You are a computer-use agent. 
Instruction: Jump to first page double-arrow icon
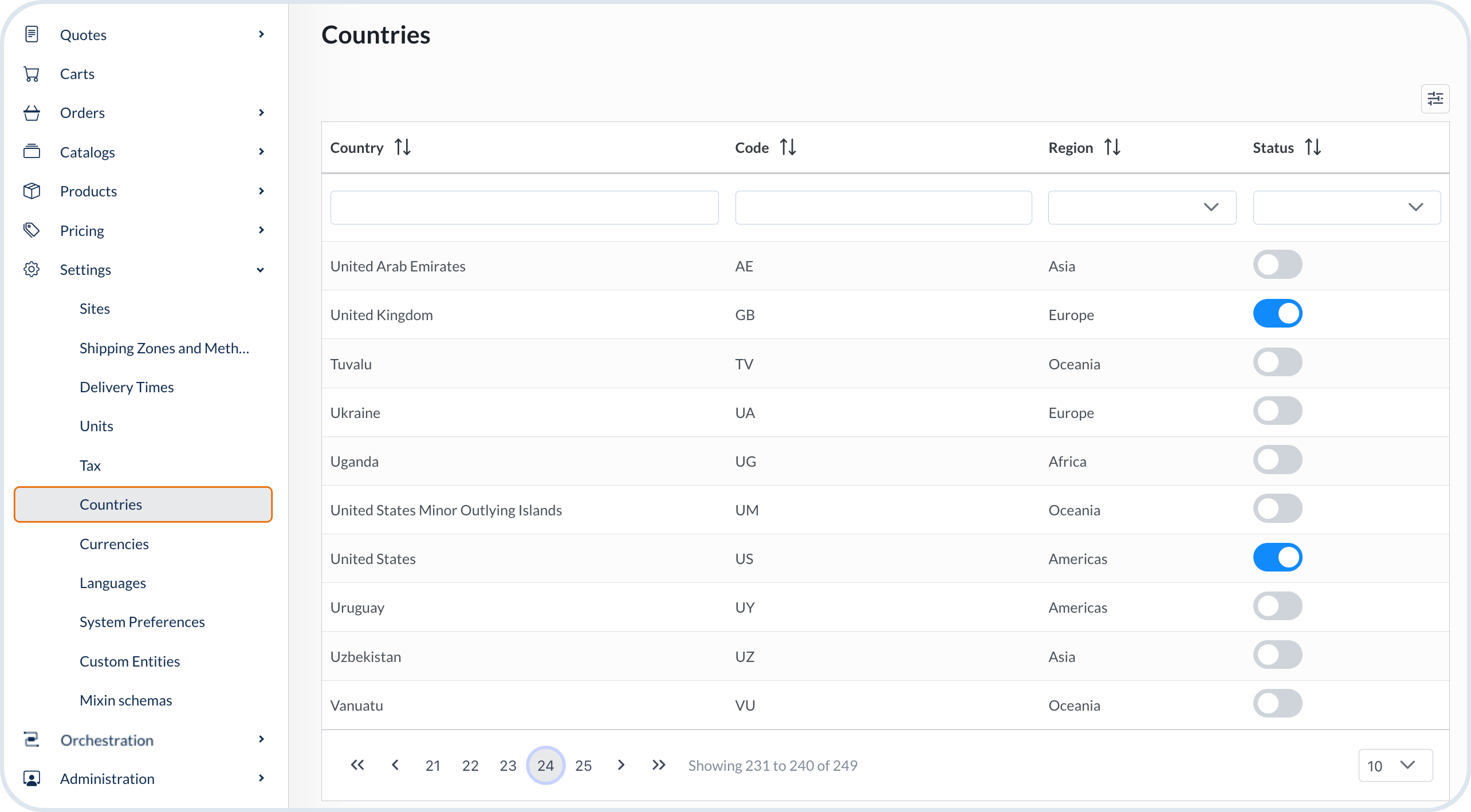click(x=357, y=765)
